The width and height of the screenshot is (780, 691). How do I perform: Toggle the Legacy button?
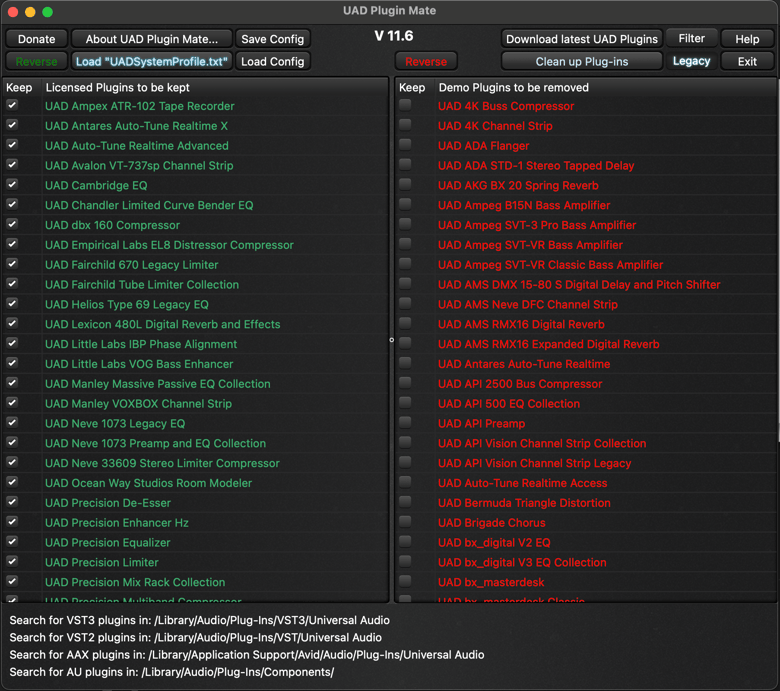(691, 61)
